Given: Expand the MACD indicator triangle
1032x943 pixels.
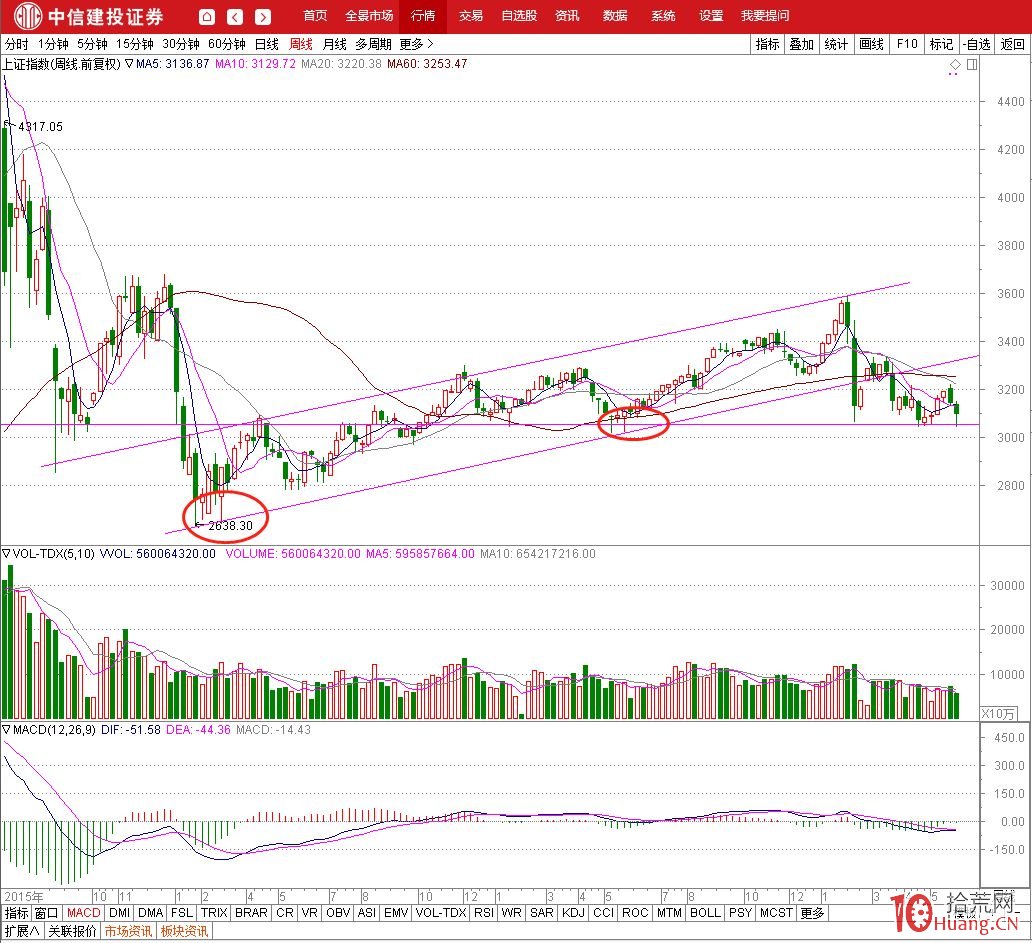Looking at the screenshot, I should point(7,729).
